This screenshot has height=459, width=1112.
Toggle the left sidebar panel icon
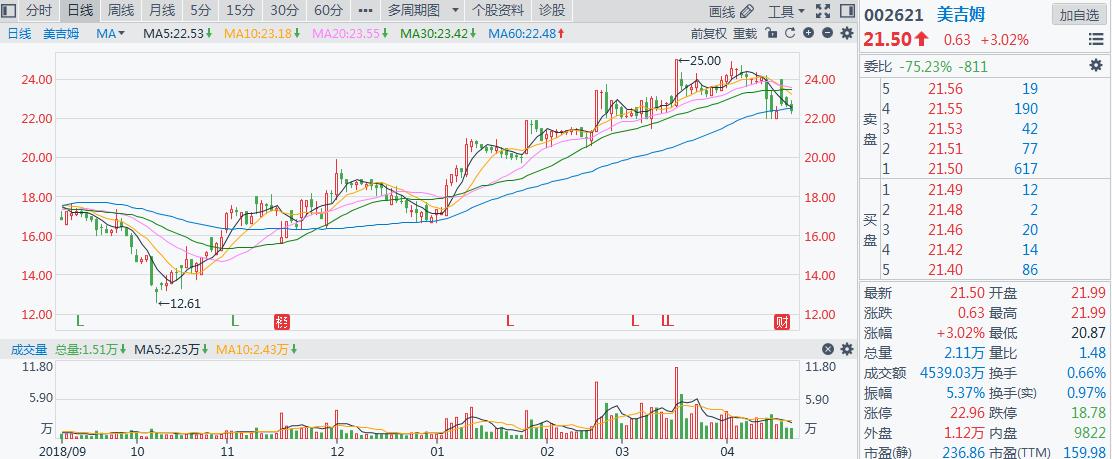point(10,11)
